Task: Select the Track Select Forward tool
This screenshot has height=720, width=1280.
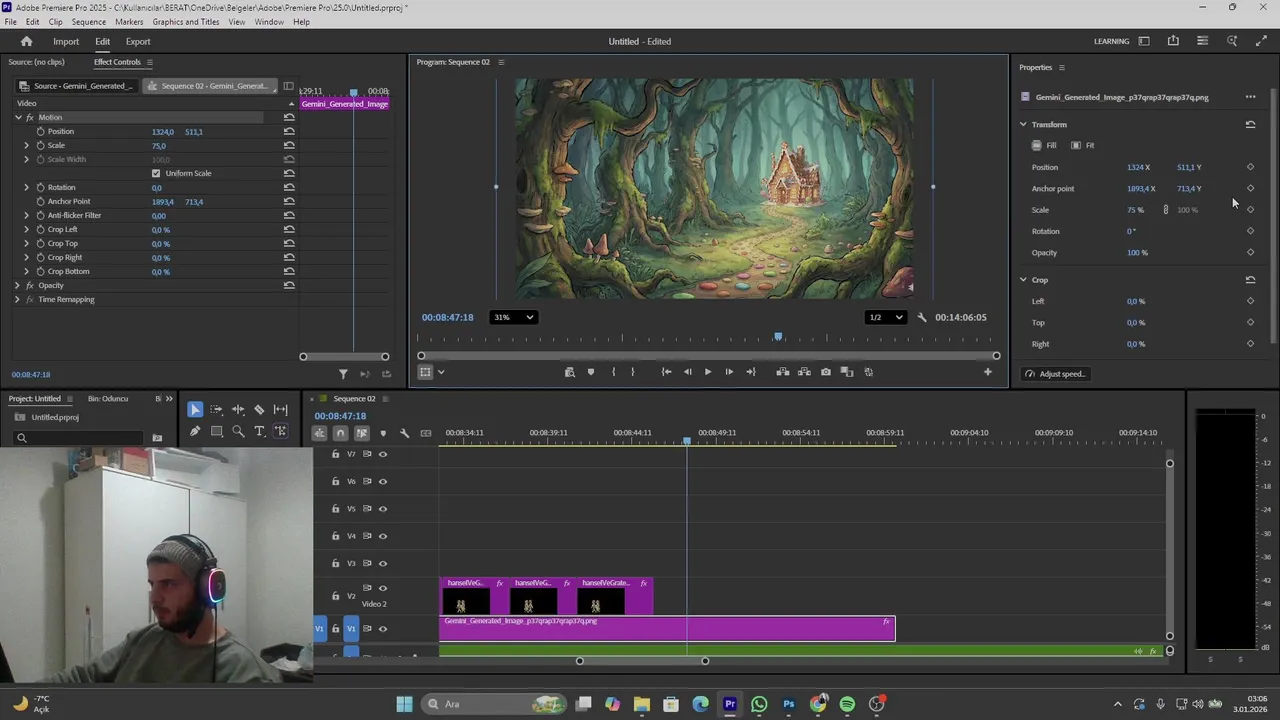Action: (x=216, y=409)
